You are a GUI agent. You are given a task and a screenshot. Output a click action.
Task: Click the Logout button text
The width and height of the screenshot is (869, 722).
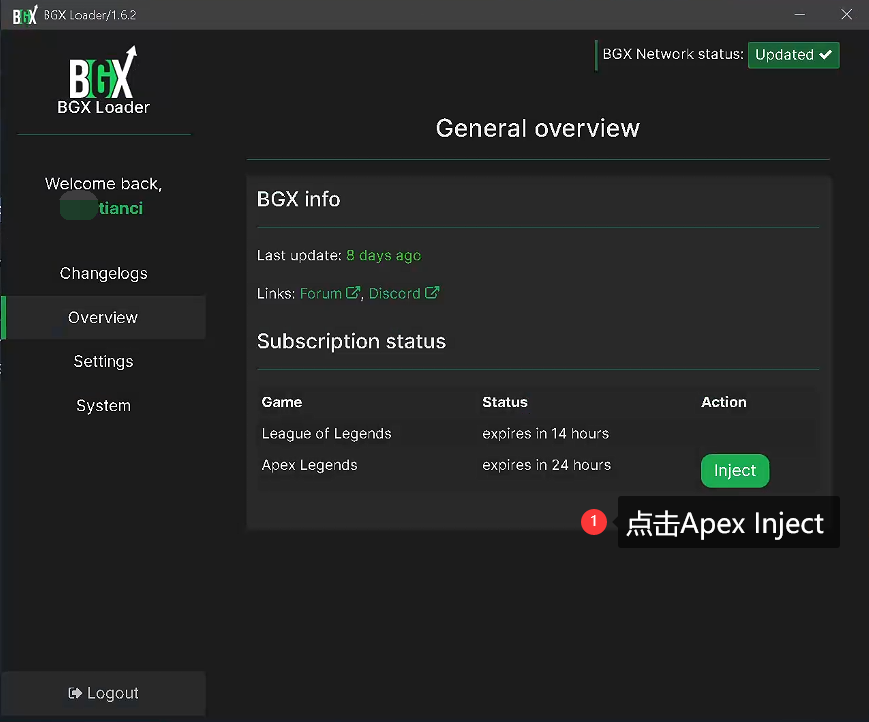click(113, 693)
